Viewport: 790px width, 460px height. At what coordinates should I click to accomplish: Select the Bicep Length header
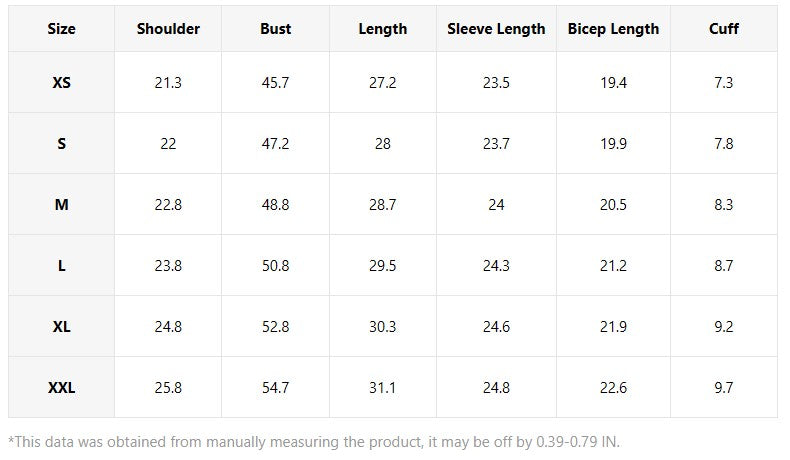tap(613, 29)
